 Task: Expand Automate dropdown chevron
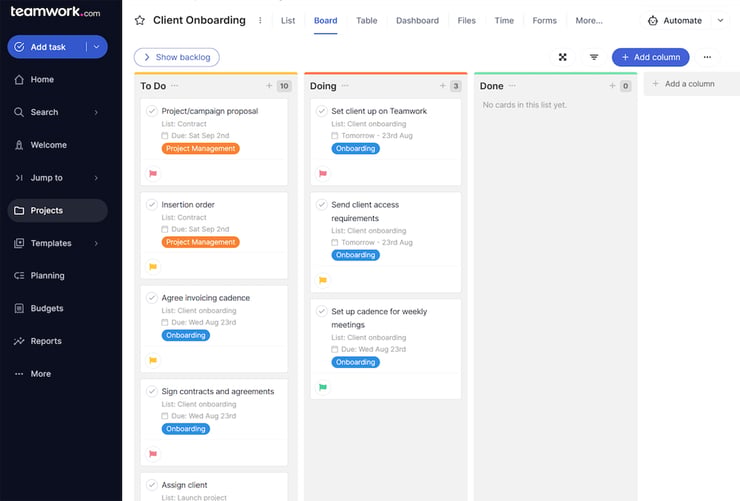pyautogui.click(x=720, y=20)
